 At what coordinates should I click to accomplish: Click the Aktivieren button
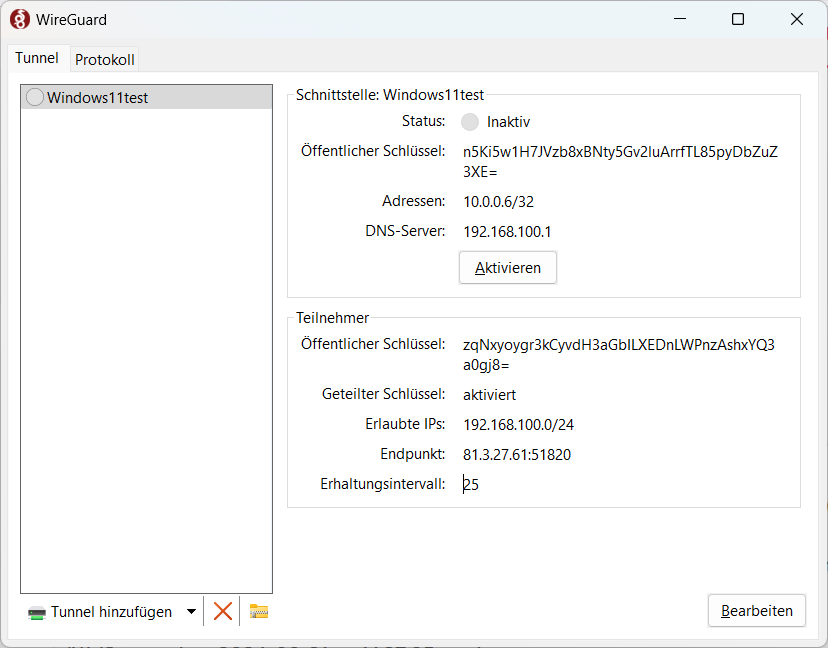click(507, 268)
